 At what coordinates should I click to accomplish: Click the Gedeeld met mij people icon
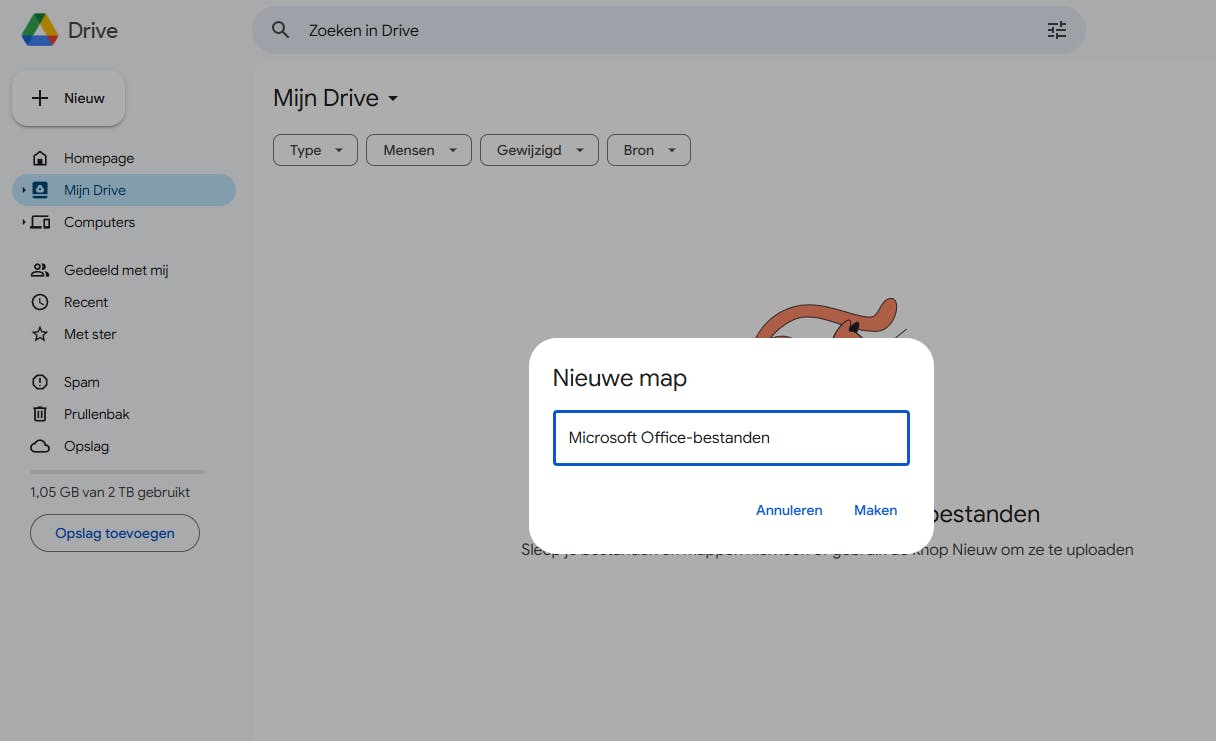[x=40, y=270]
